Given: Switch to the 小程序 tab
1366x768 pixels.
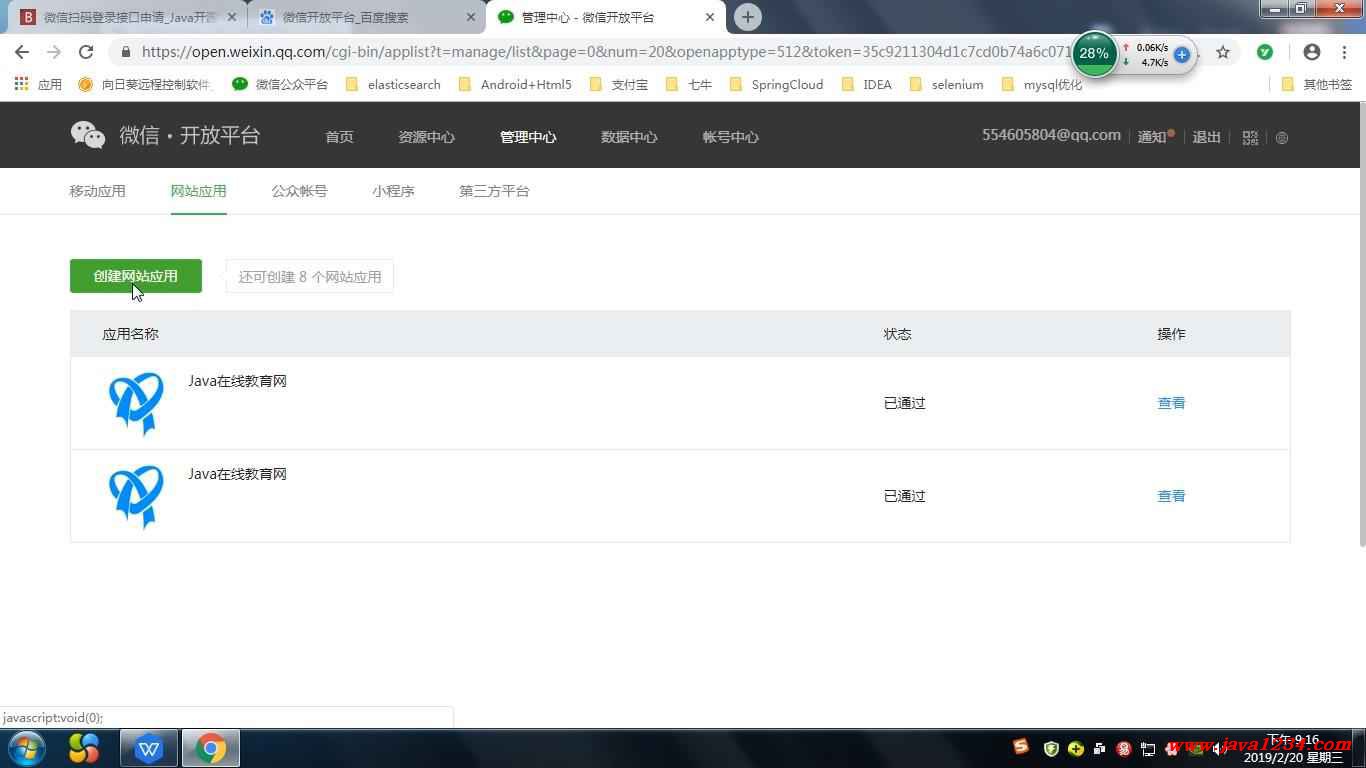Looking at the screenshot, I should [393, 191].
